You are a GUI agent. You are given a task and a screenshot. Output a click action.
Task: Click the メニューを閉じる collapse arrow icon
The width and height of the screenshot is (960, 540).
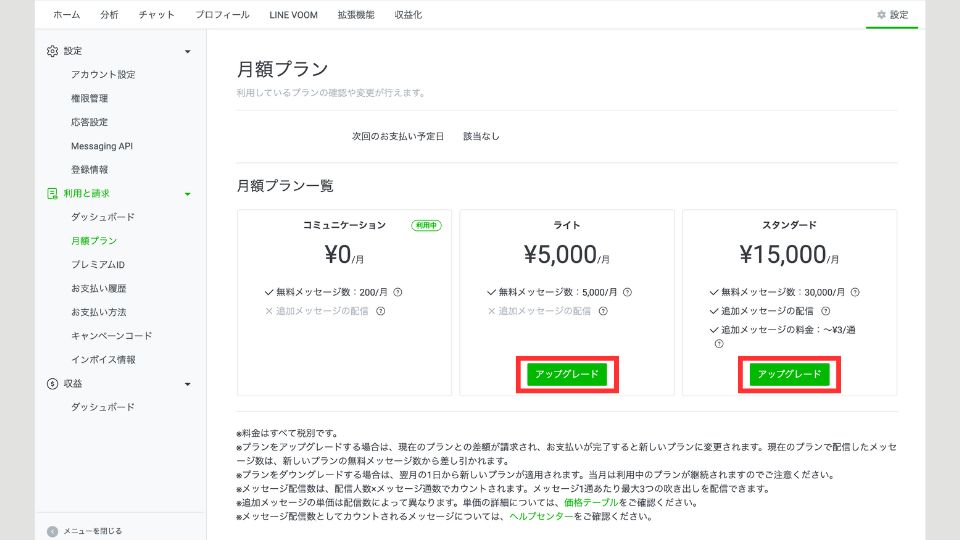click(52, 531)
